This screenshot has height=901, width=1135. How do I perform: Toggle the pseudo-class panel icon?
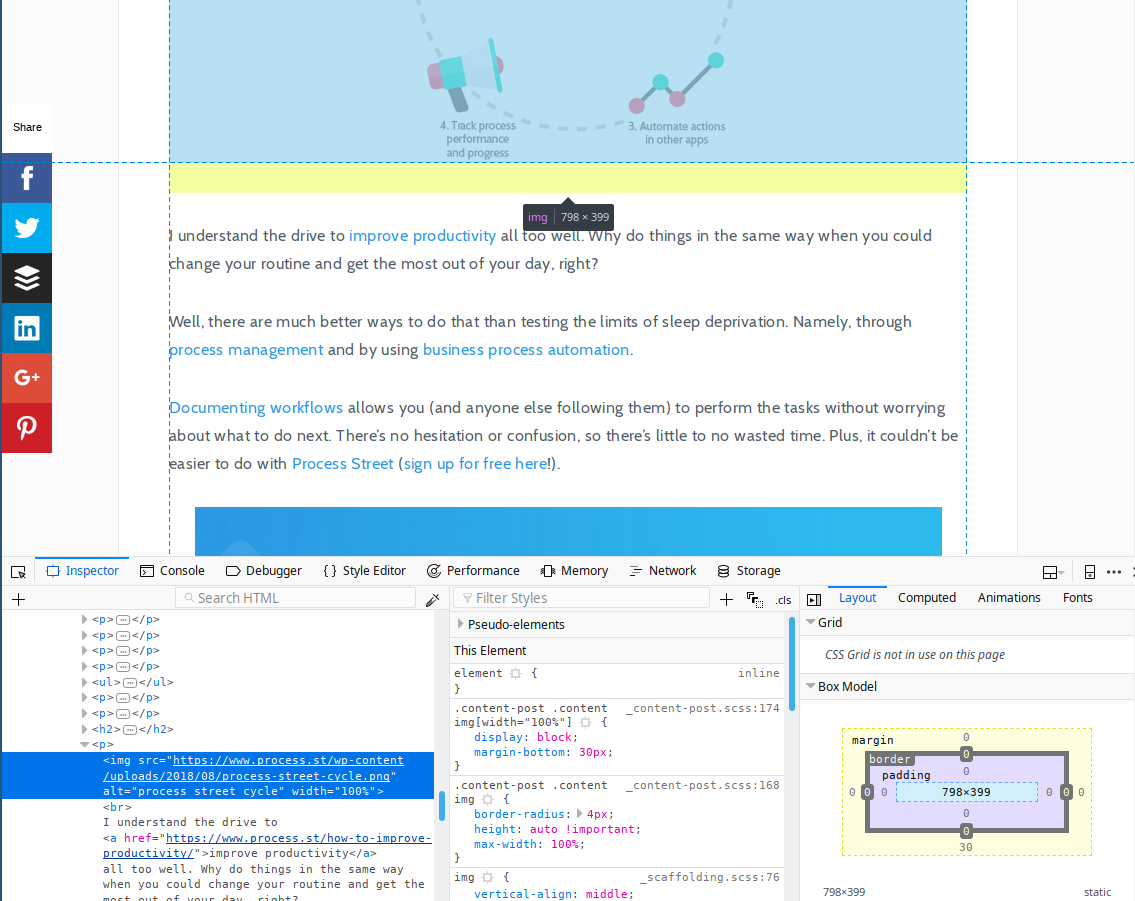755,599
